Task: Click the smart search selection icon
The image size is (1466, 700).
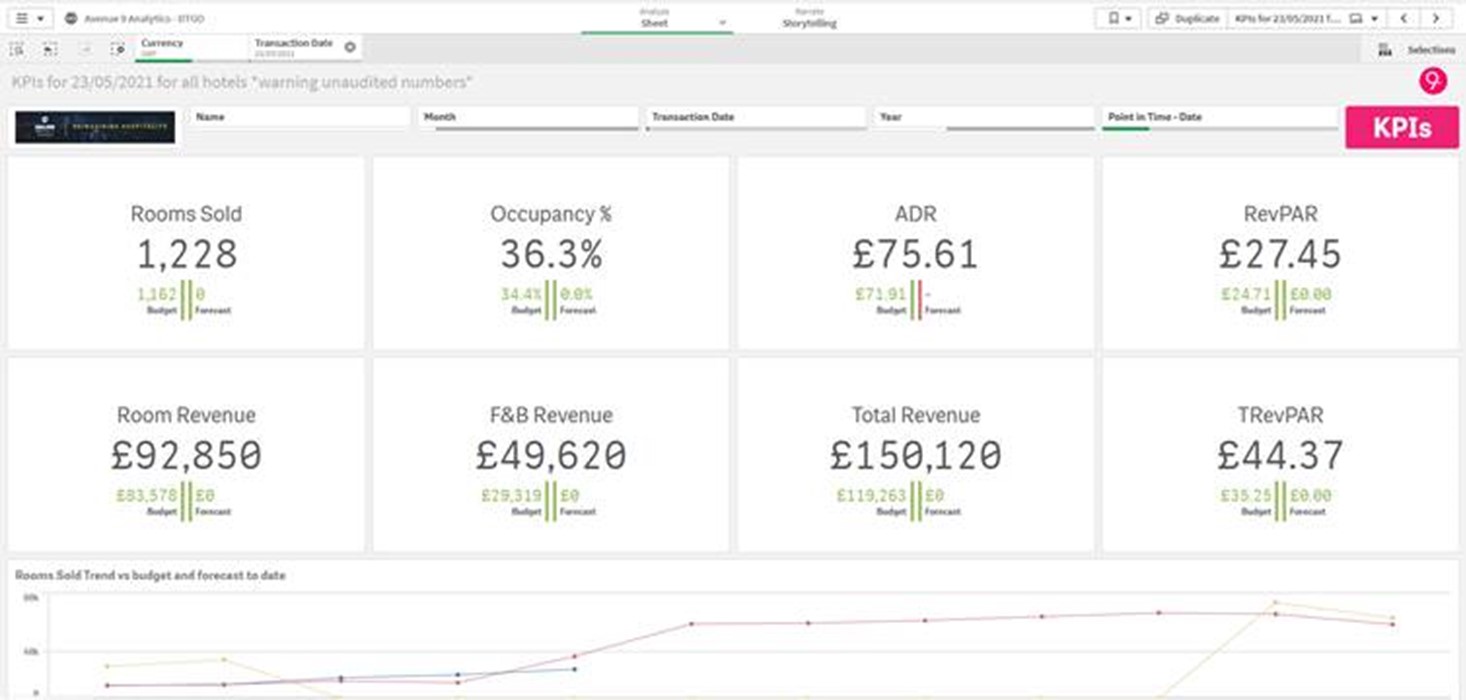Action: pyautogui.click(x=17, y=48)
